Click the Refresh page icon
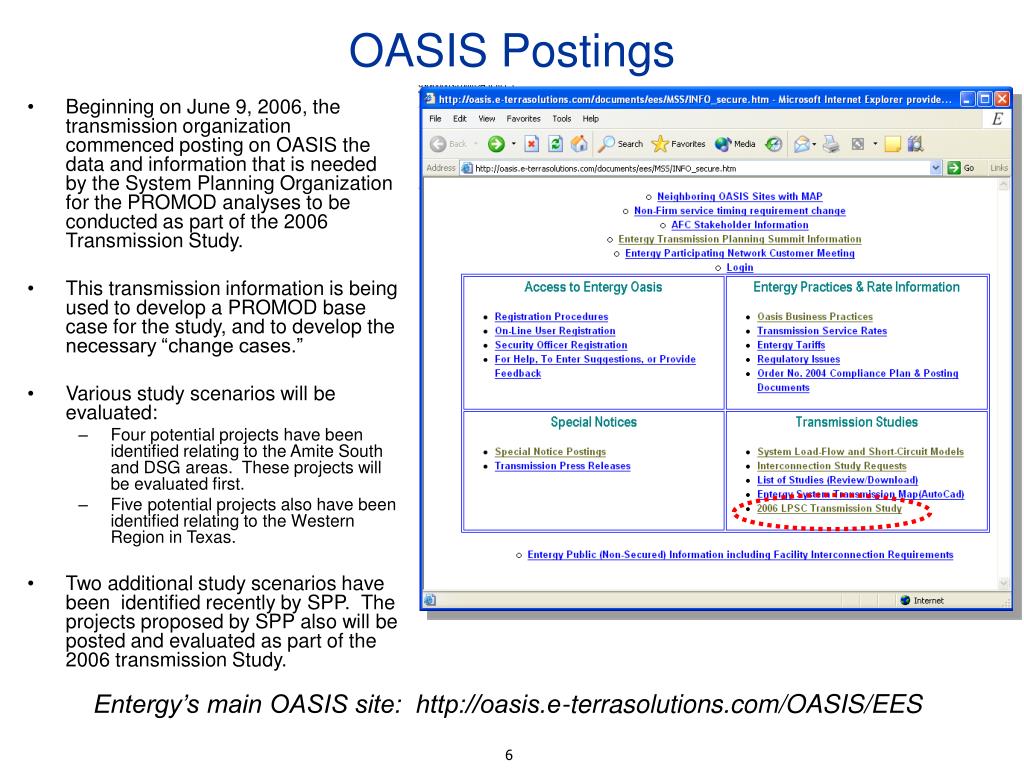 [x=555, y=144]
